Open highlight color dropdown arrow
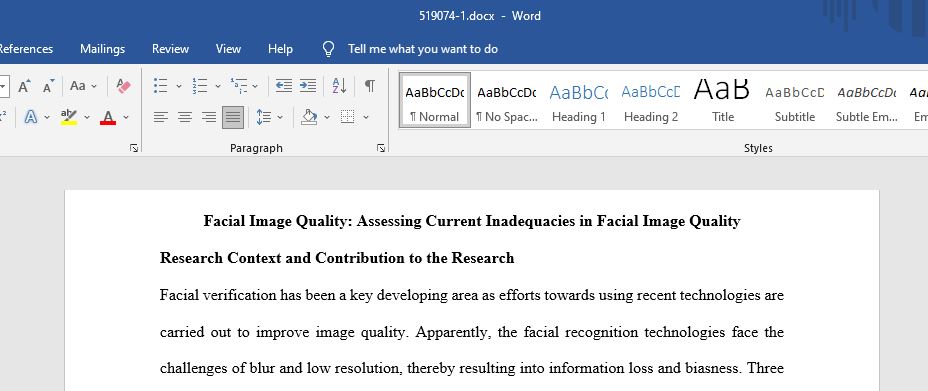928x391 pixels. coord(87,117)
